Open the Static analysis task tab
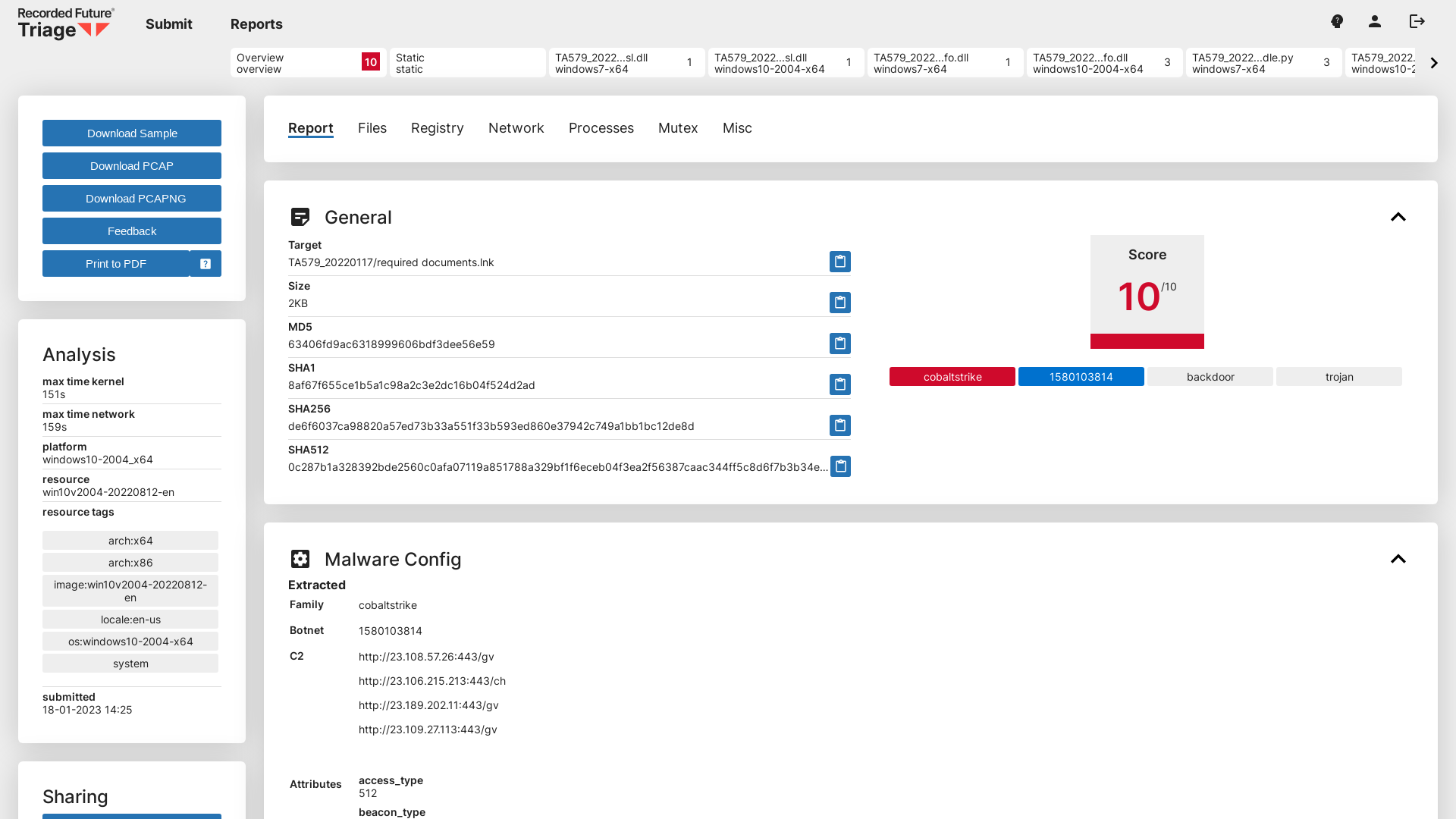 [x=468, y=63]
